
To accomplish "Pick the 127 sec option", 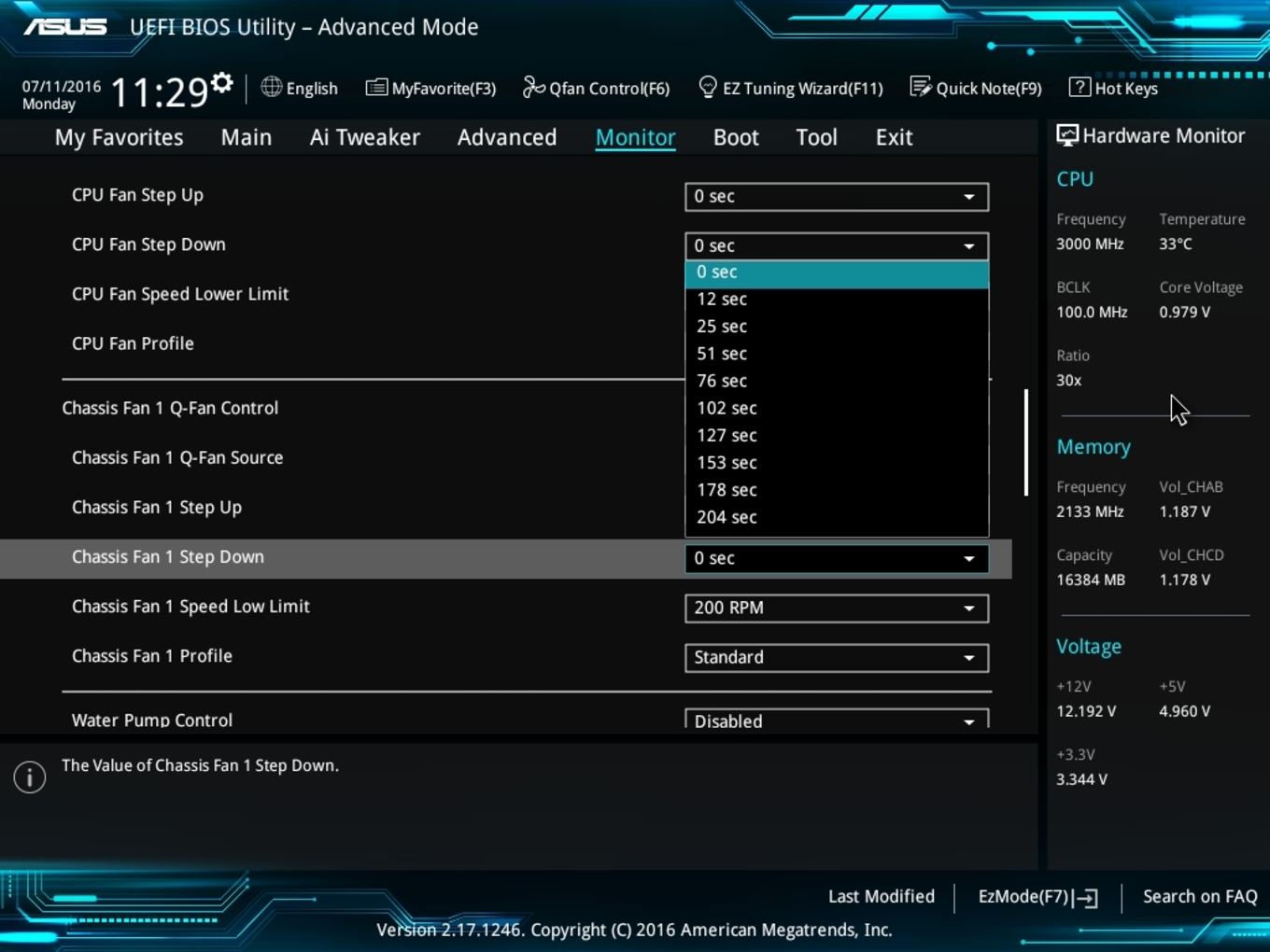I will click(837, 435).
